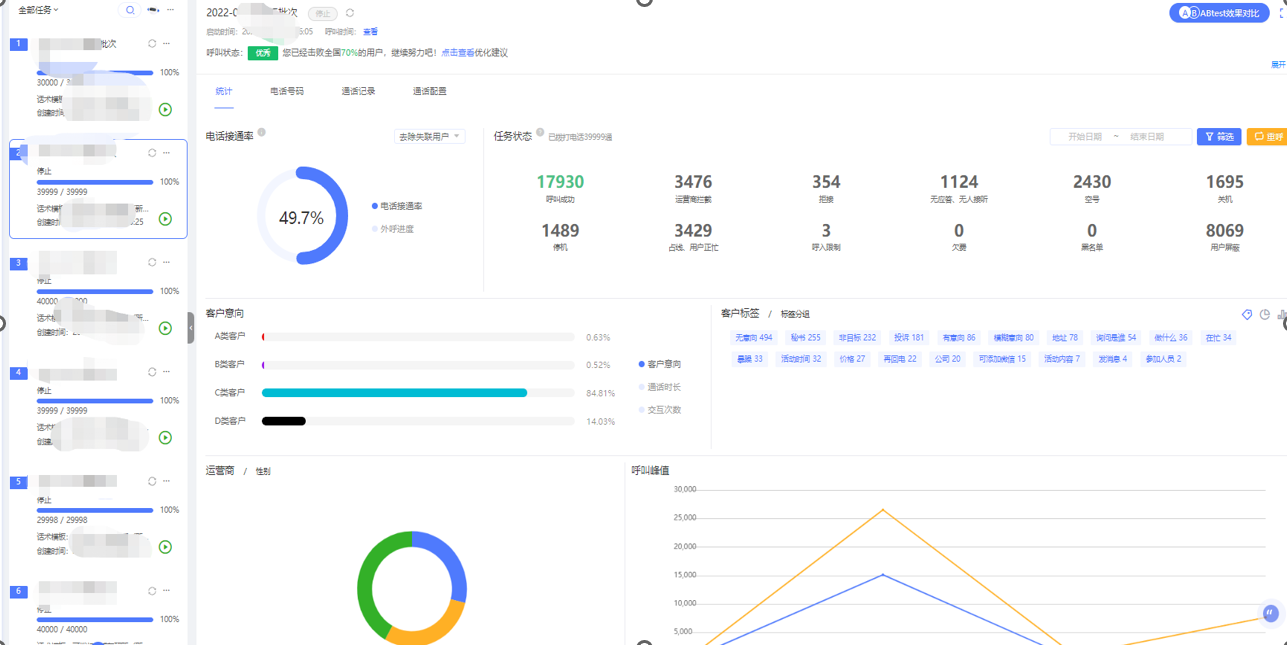Expand the 去除失联用户 dropdown
The width and height of the screenshot is (1287, 645).
click(430, 137)
